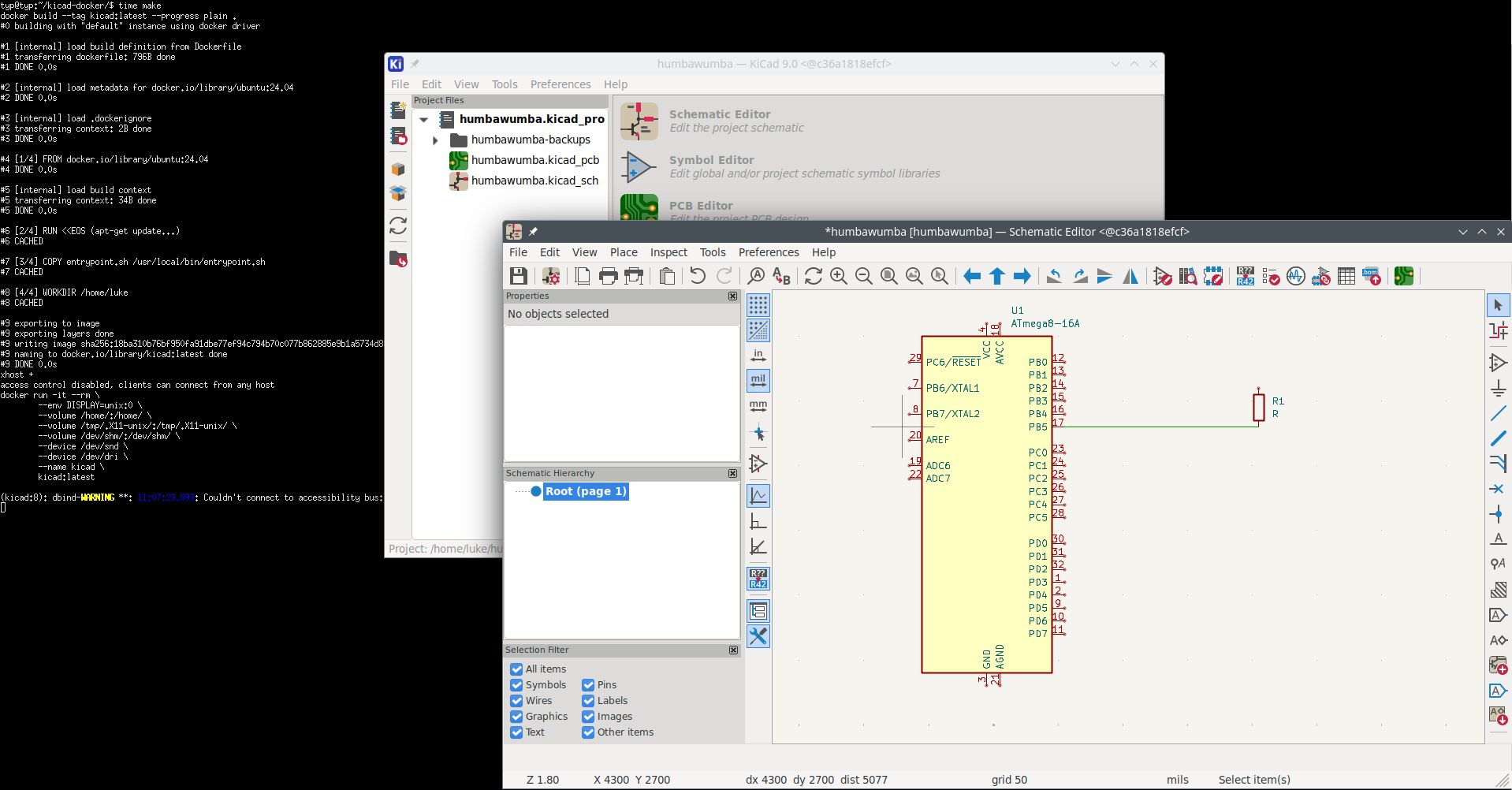Click the Save icon in Schematic Editor toolbar
1512x790 pixels.
[518, 276]
